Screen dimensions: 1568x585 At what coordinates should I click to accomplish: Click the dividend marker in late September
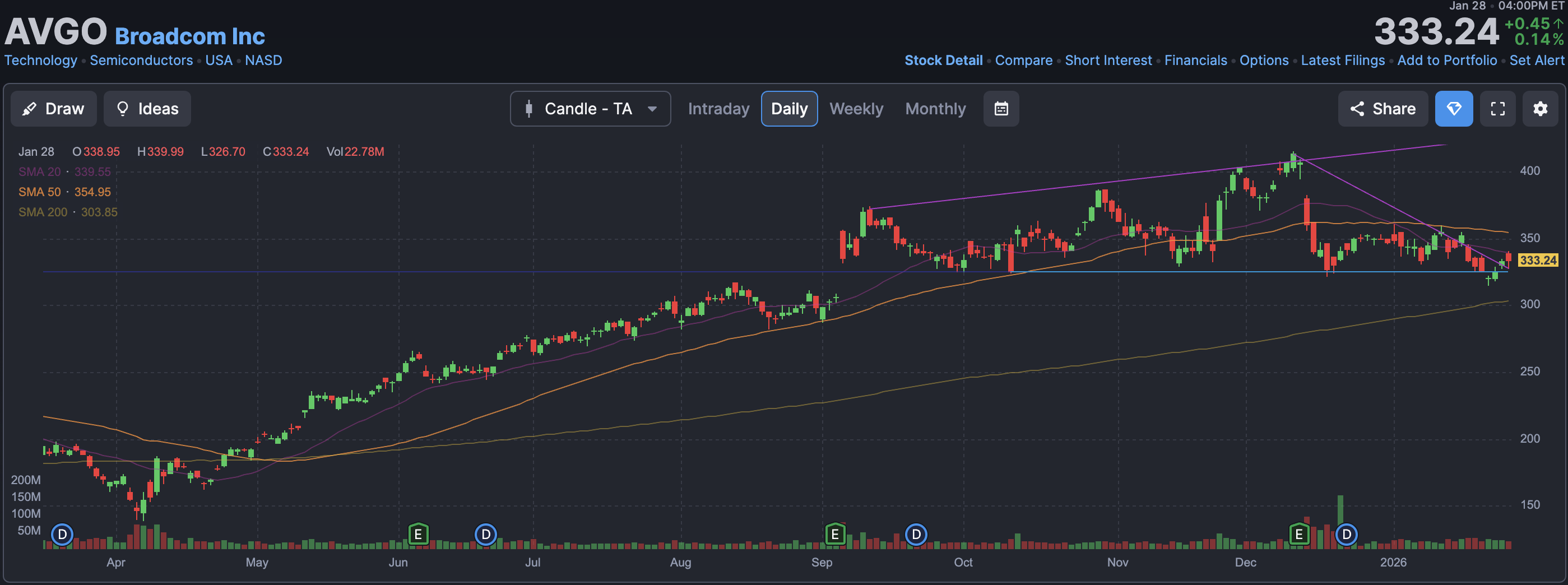(916, 535)
